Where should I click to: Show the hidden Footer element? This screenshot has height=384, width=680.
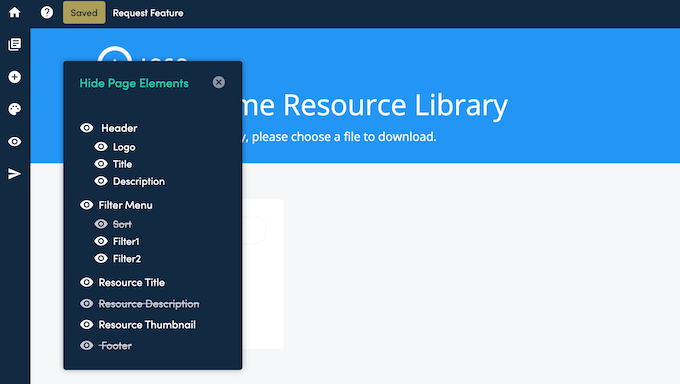pos(87,345)
